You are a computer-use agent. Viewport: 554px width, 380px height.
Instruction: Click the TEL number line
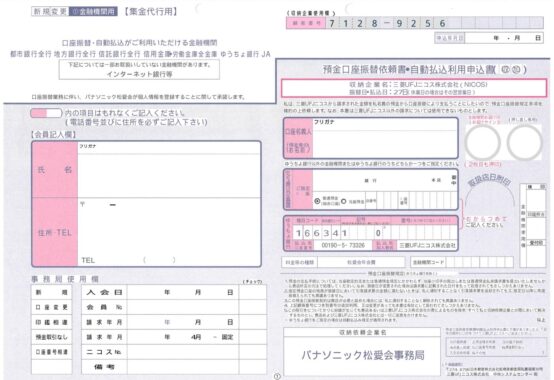(169, 260)
